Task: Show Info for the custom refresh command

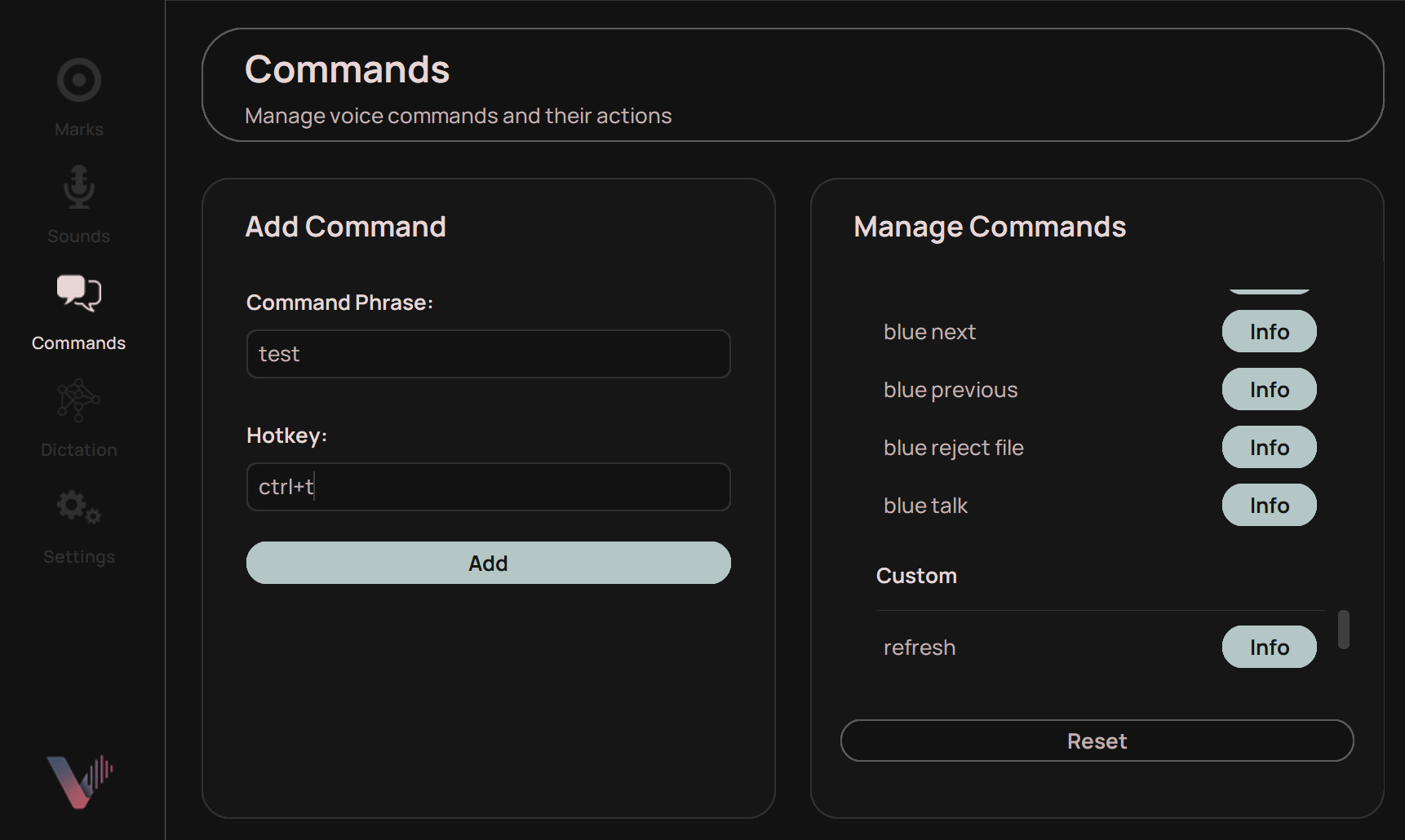Action: tap(1269, 647)
